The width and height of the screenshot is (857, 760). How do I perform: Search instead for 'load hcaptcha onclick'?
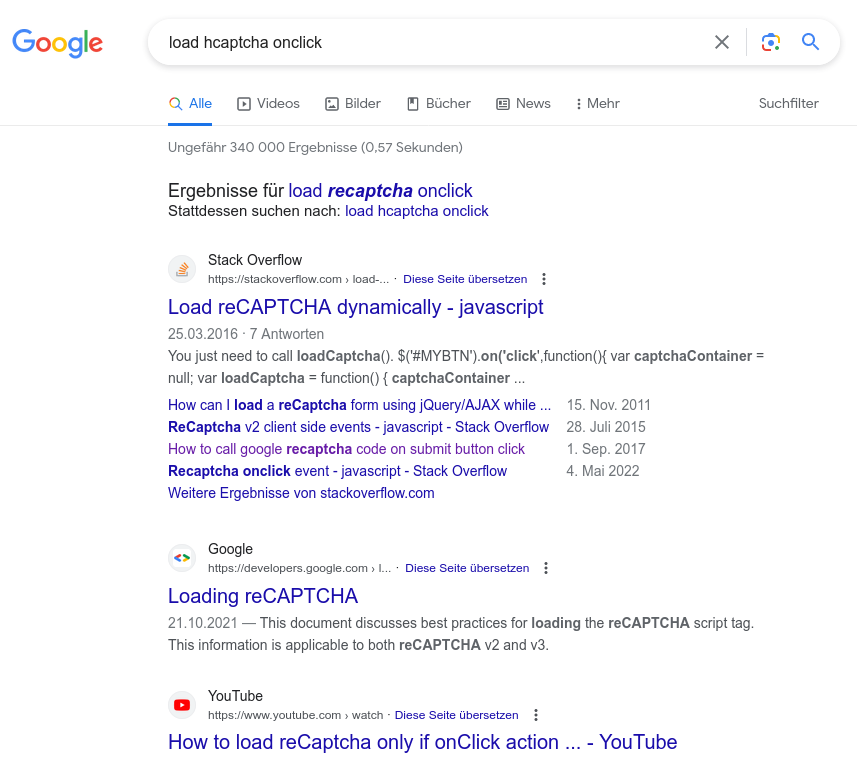pos(416,211)
